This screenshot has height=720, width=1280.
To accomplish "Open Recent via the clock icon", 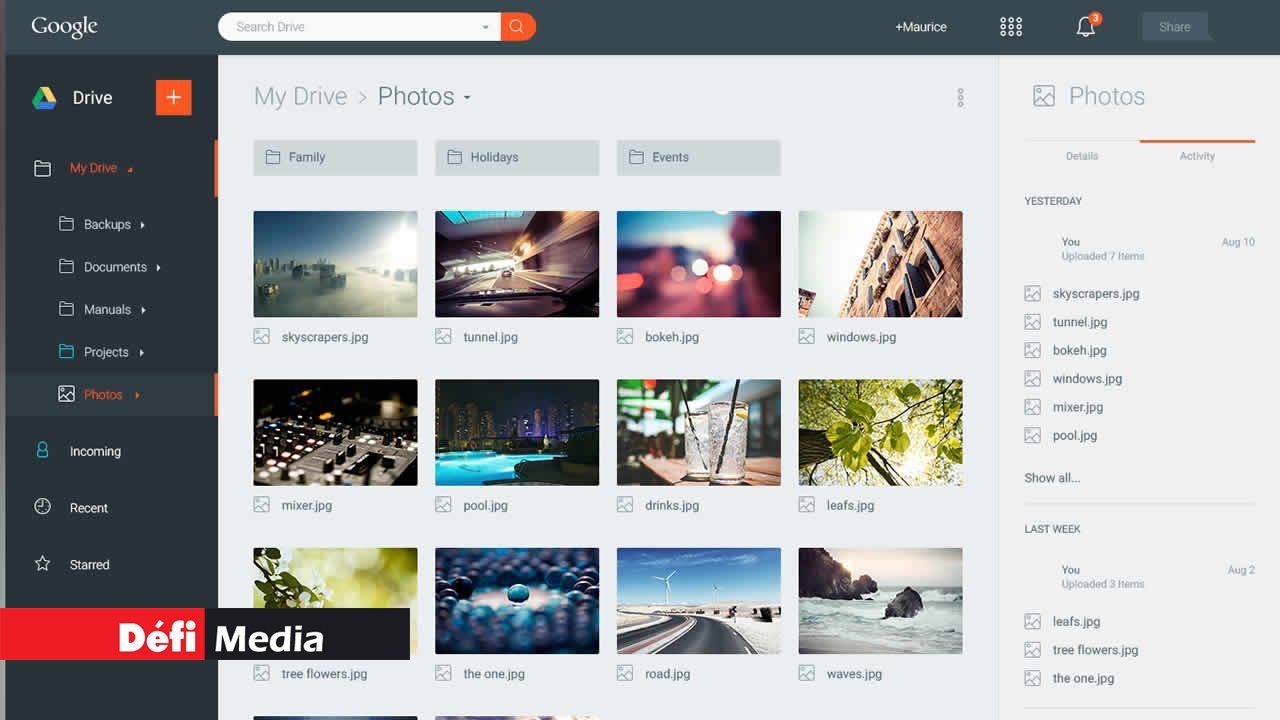I will click(x=42, y=507).
